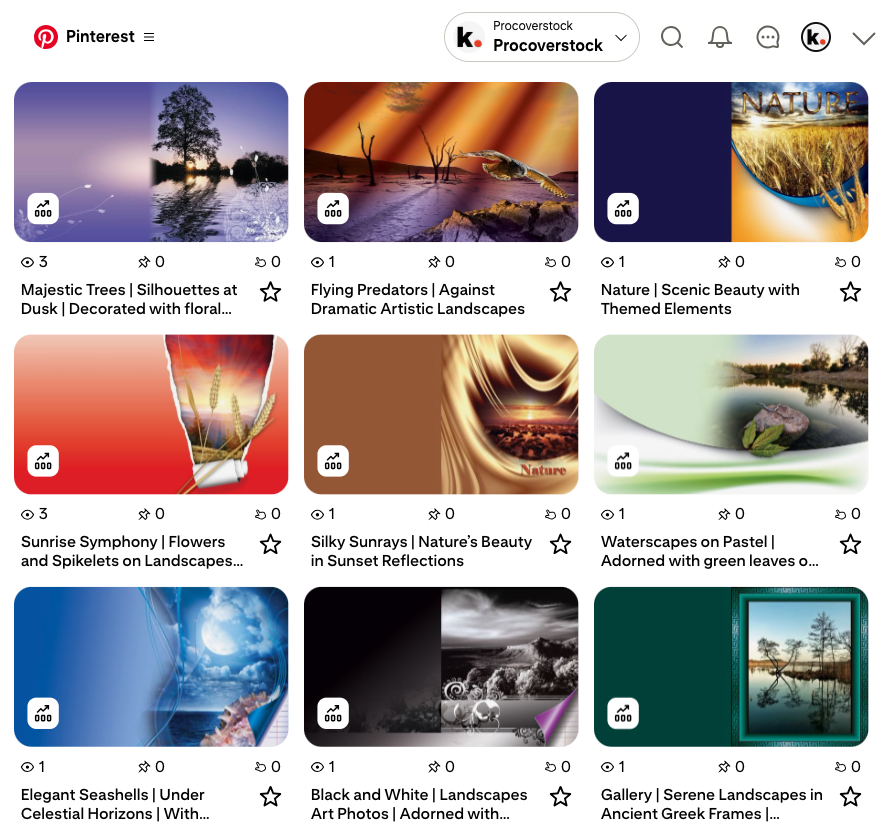Open the Black and White Landscapes title

[x=419, y=804]
